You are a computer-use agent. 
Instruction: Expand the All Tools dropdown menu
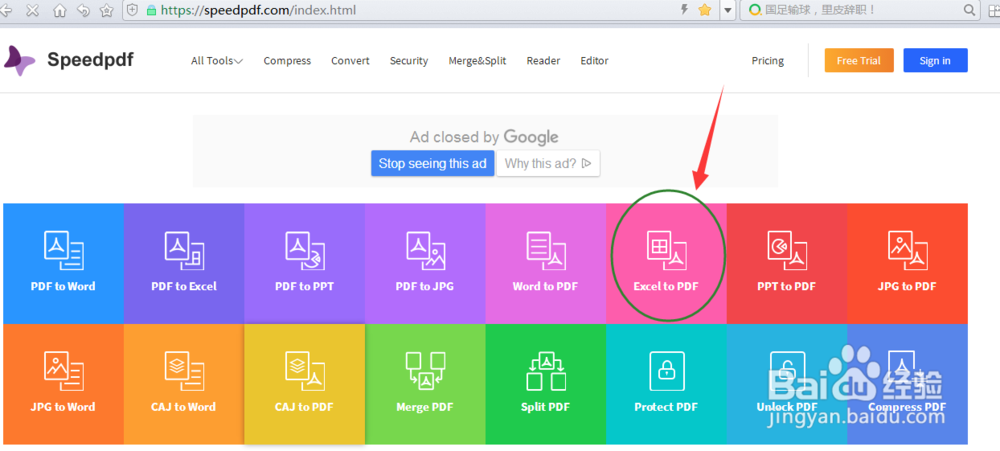[x=217, y=61]
